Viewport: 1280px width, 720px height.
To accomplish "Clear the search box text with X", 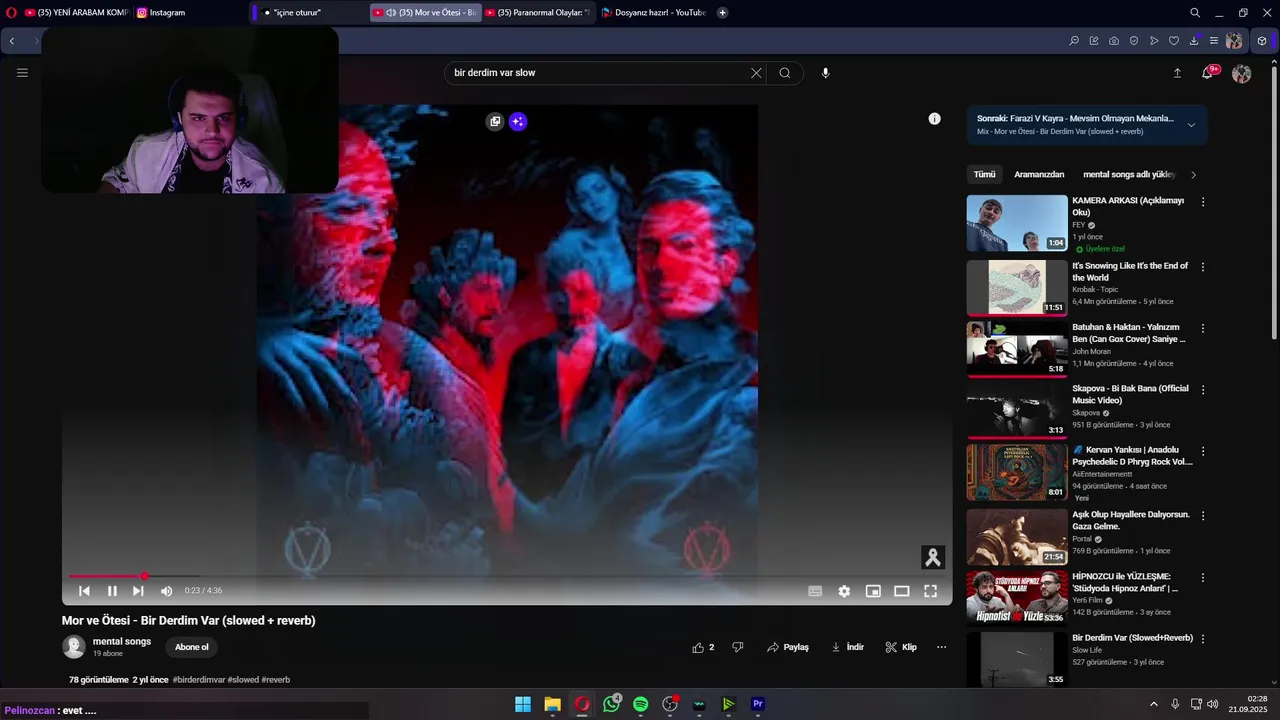I will click(756, 73).
